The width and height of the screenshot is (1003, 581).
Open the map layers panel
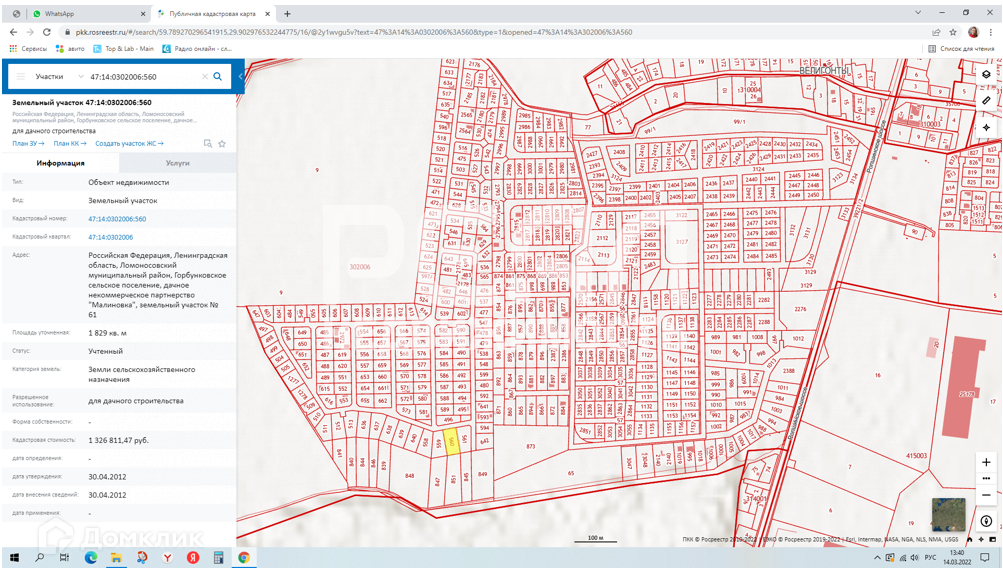pos(986,74)
